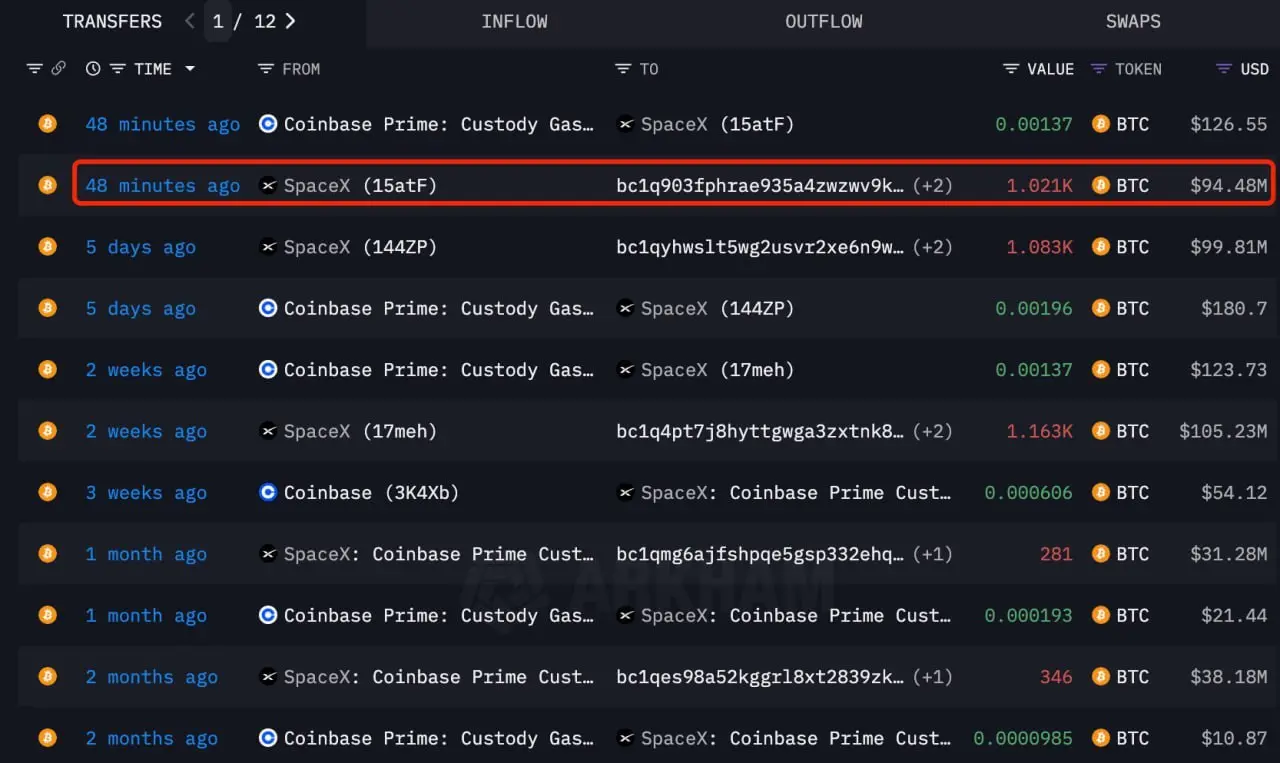Click the Coinbase logo beside Coinbase (3K4Xb)
The width and height of the screenshot is (1280, 763).
tap(268, 492)
